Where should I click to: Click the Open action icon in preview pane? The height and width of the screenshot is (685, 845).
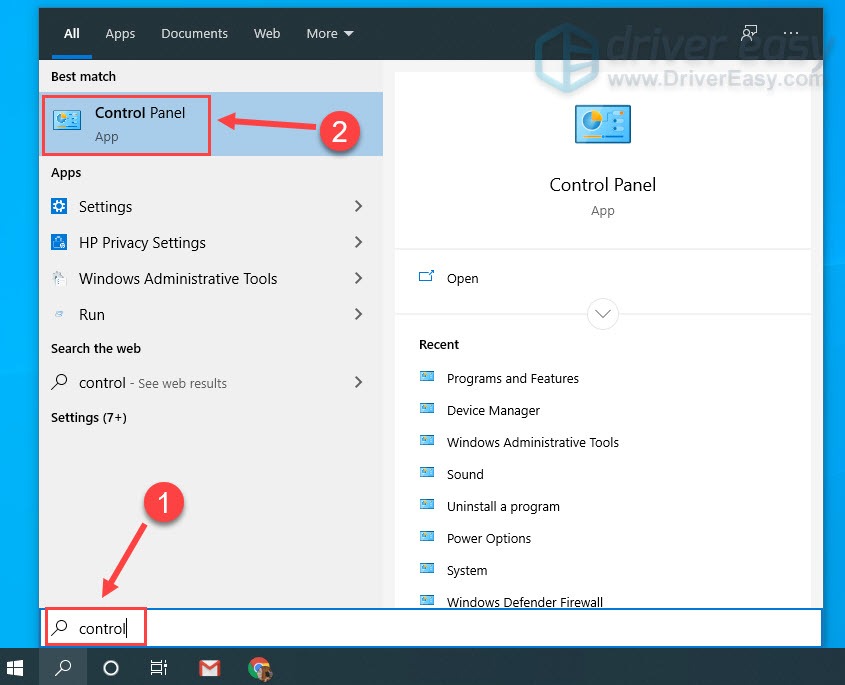click(x=426, y=276)
